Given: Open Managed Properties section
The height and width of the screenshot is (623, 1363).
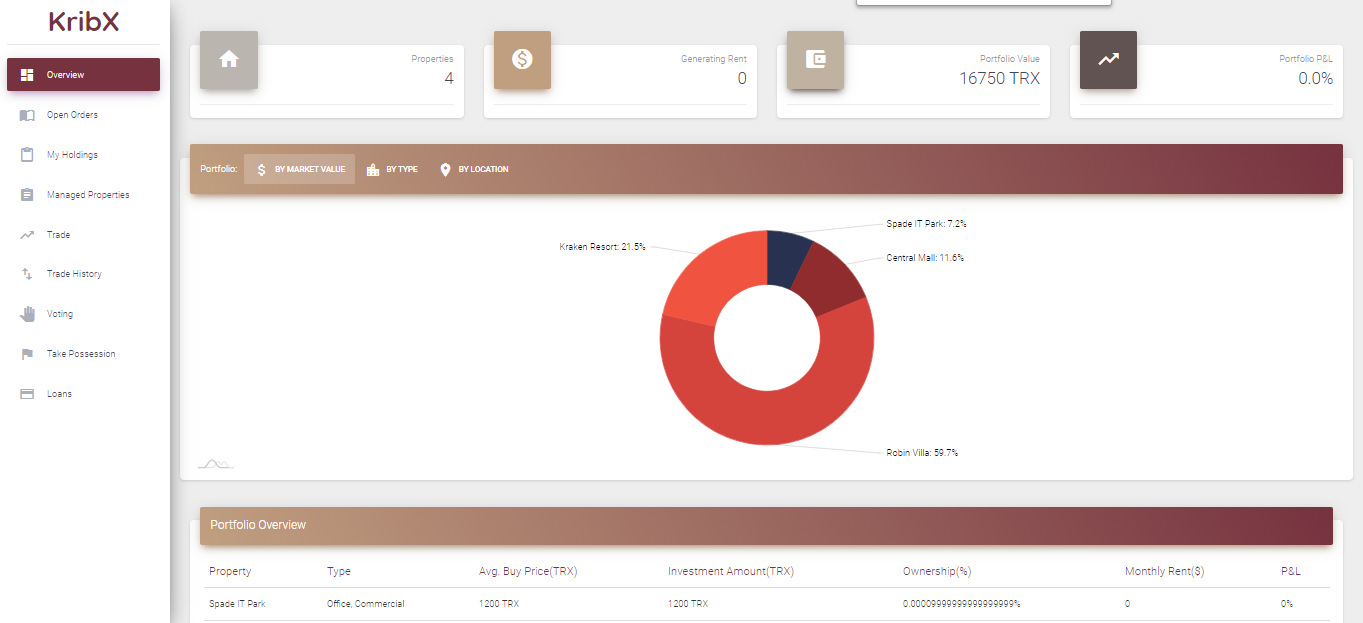Looking at the screenshot, I should pyautogui.click(x=83, y=195).
